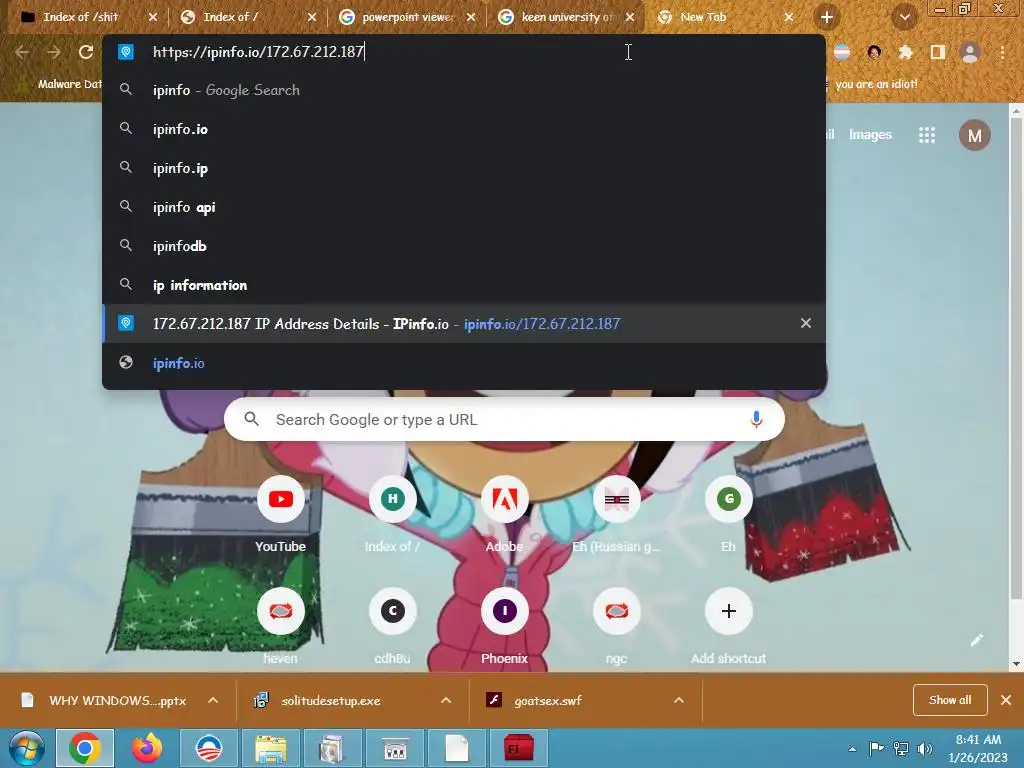Open Chrome three-dot menu

(1002, 52)
